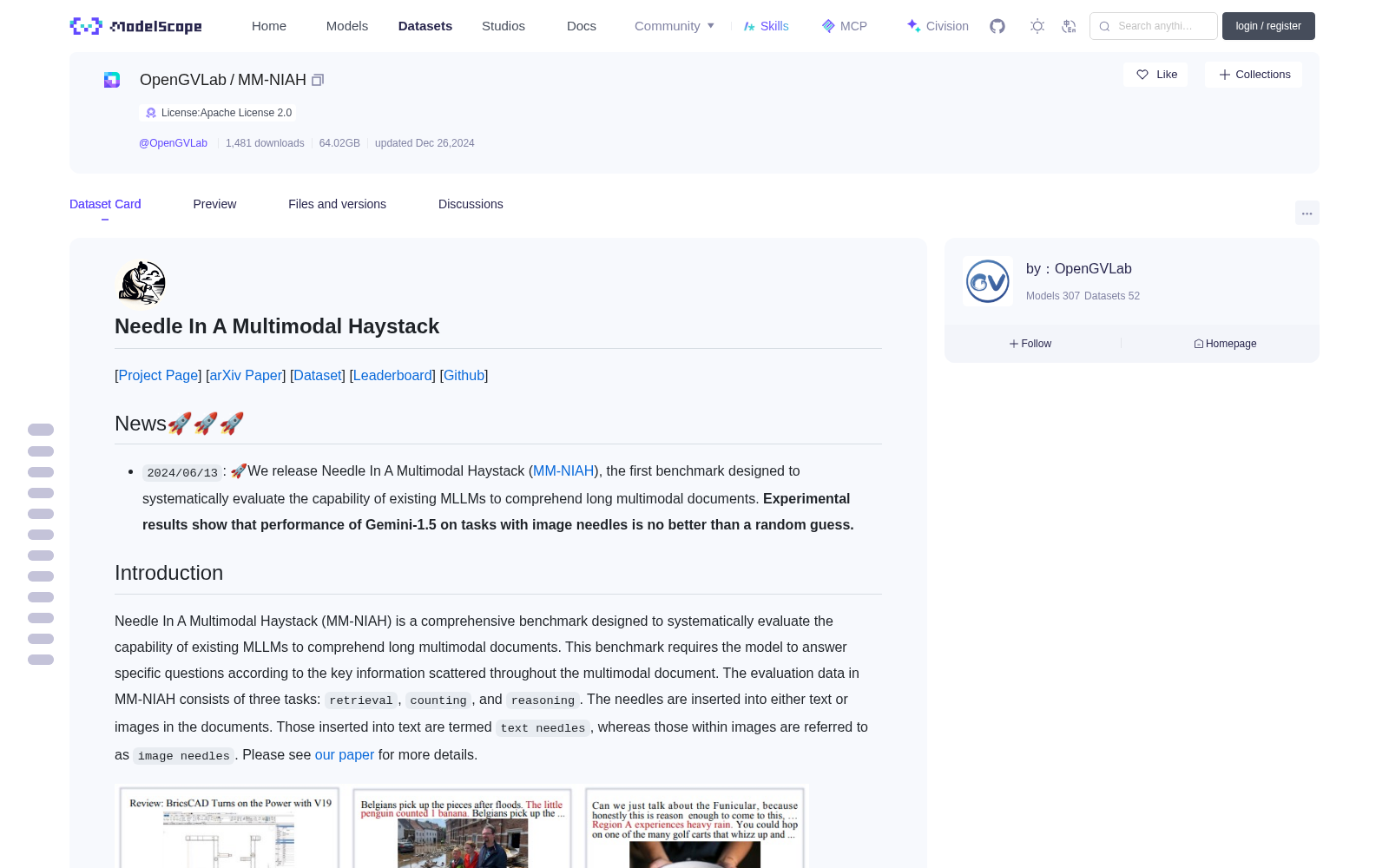Screen dimensions: 1389x868
Task: Open the Studios menu item
Action: [504, 26]
